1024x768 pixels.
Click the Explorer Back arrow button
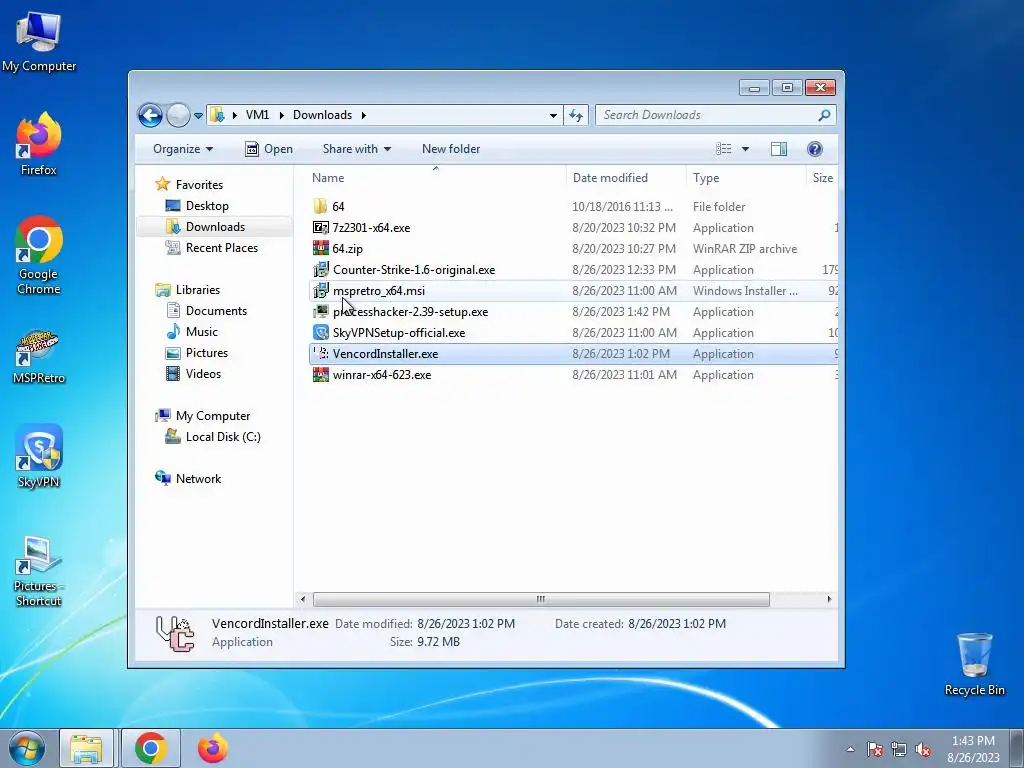pyautogui.click(x=150, y=116)
